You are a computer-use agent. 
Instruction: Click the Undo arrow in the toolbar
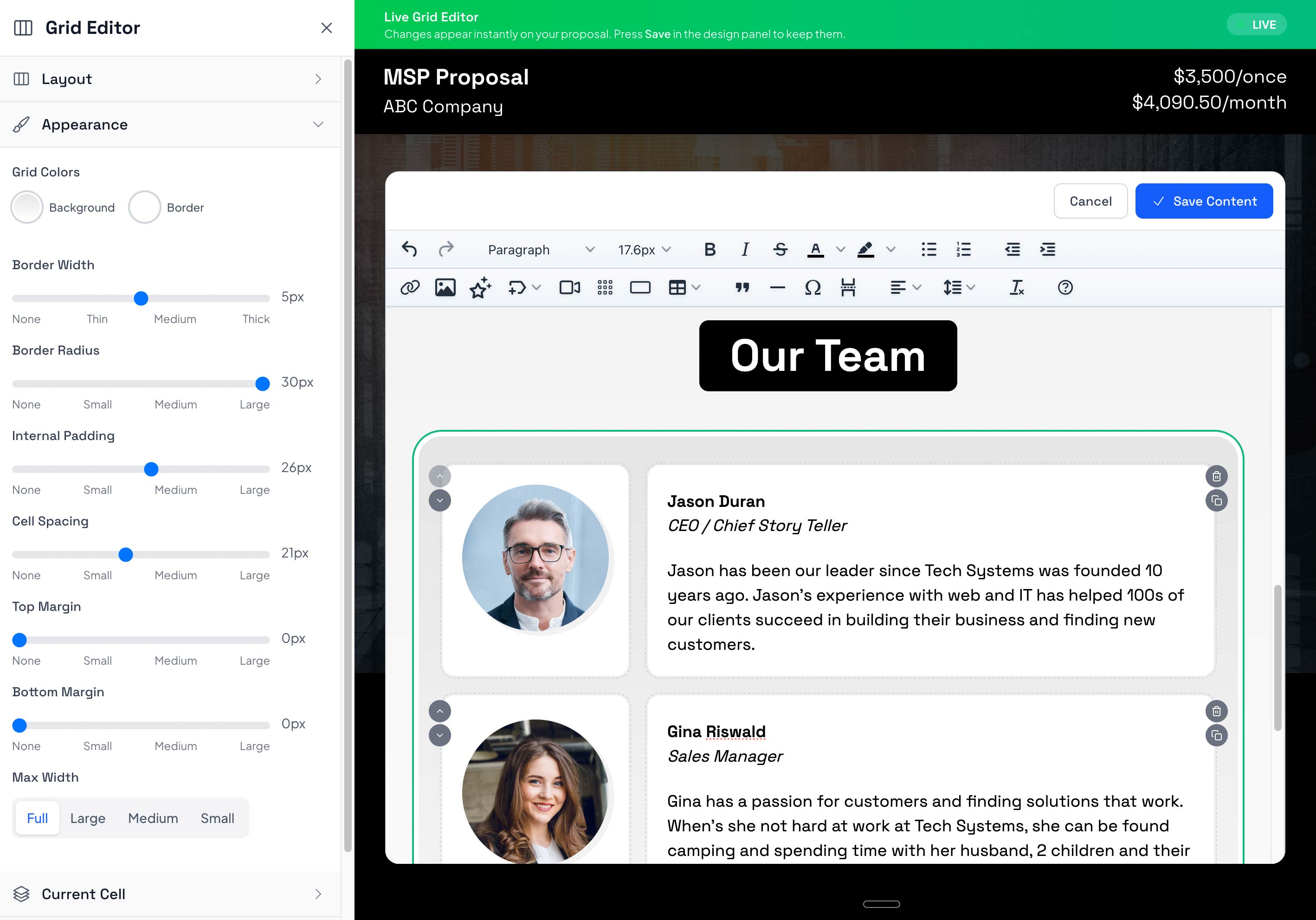pos(409,249)
